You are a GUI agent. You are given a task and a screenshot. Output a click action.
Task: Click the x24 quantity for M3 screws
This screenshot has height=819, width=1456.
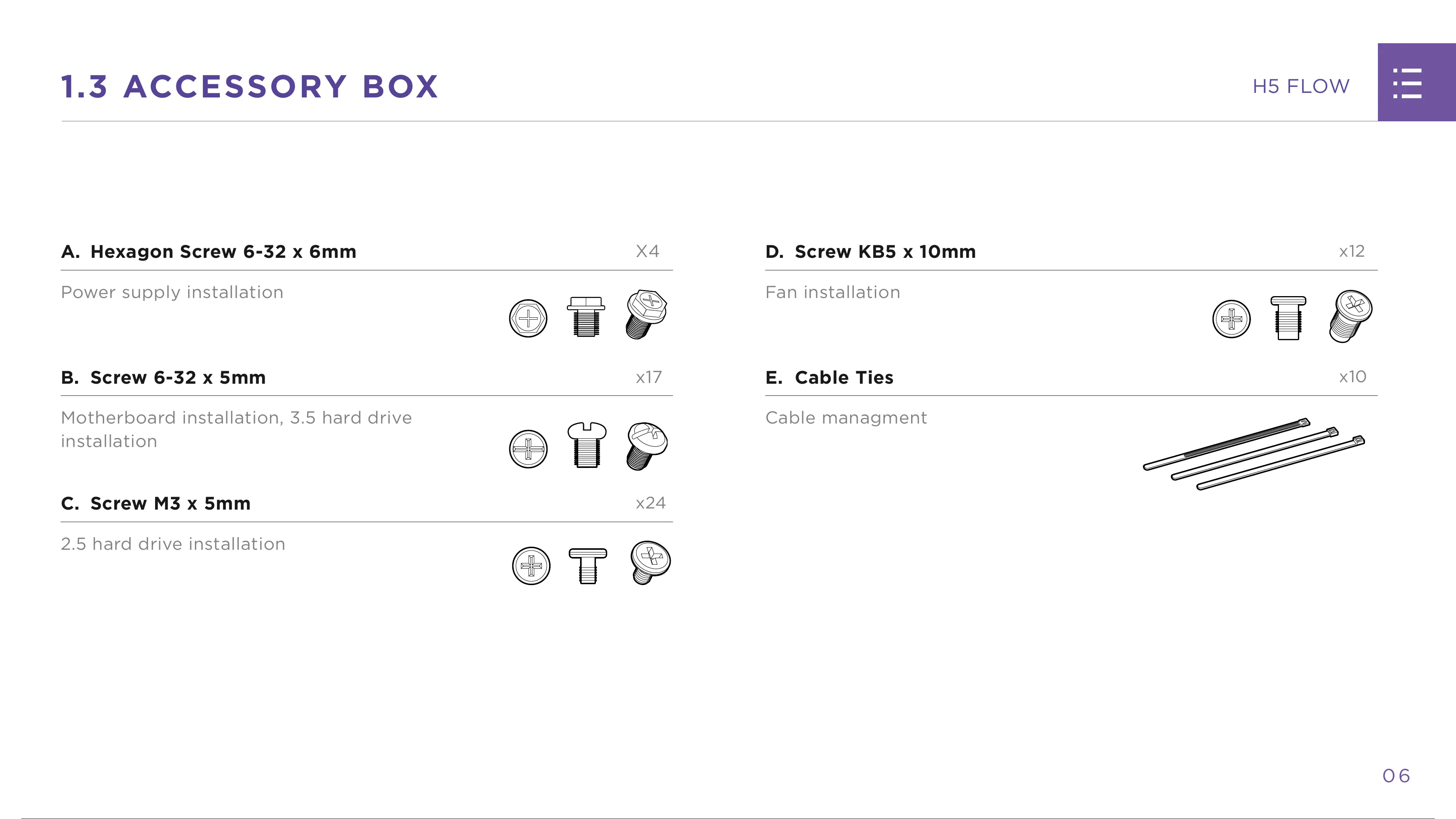[650, 503]
